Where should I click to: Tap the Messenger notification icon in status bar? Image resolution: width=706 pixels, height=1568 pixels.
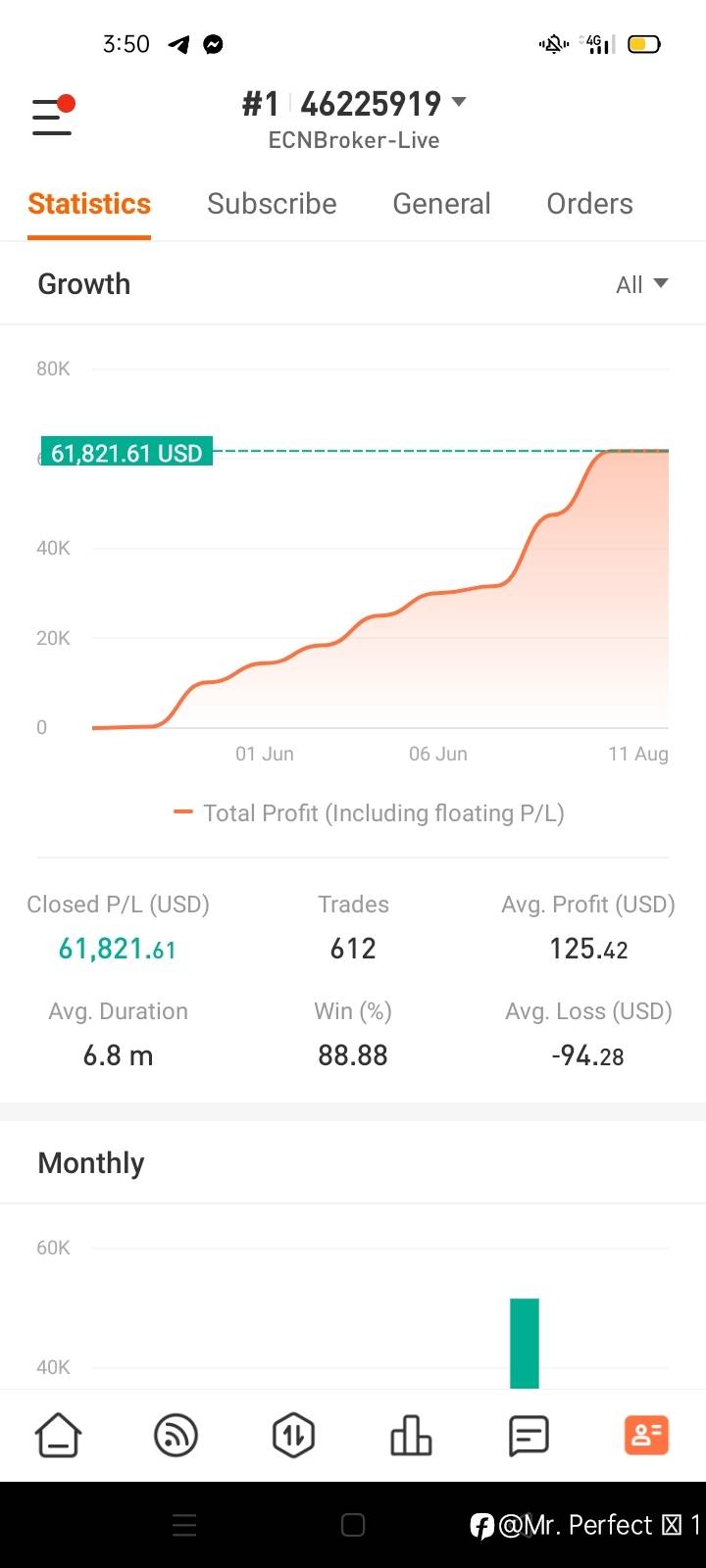[x=213, y=44]
